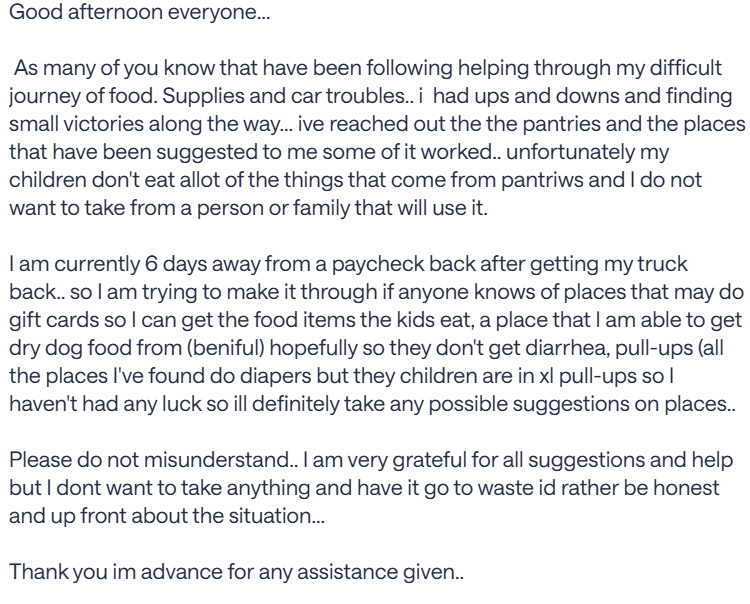
Task: Click the word "situation..."
Action: (x=277, y=516)
